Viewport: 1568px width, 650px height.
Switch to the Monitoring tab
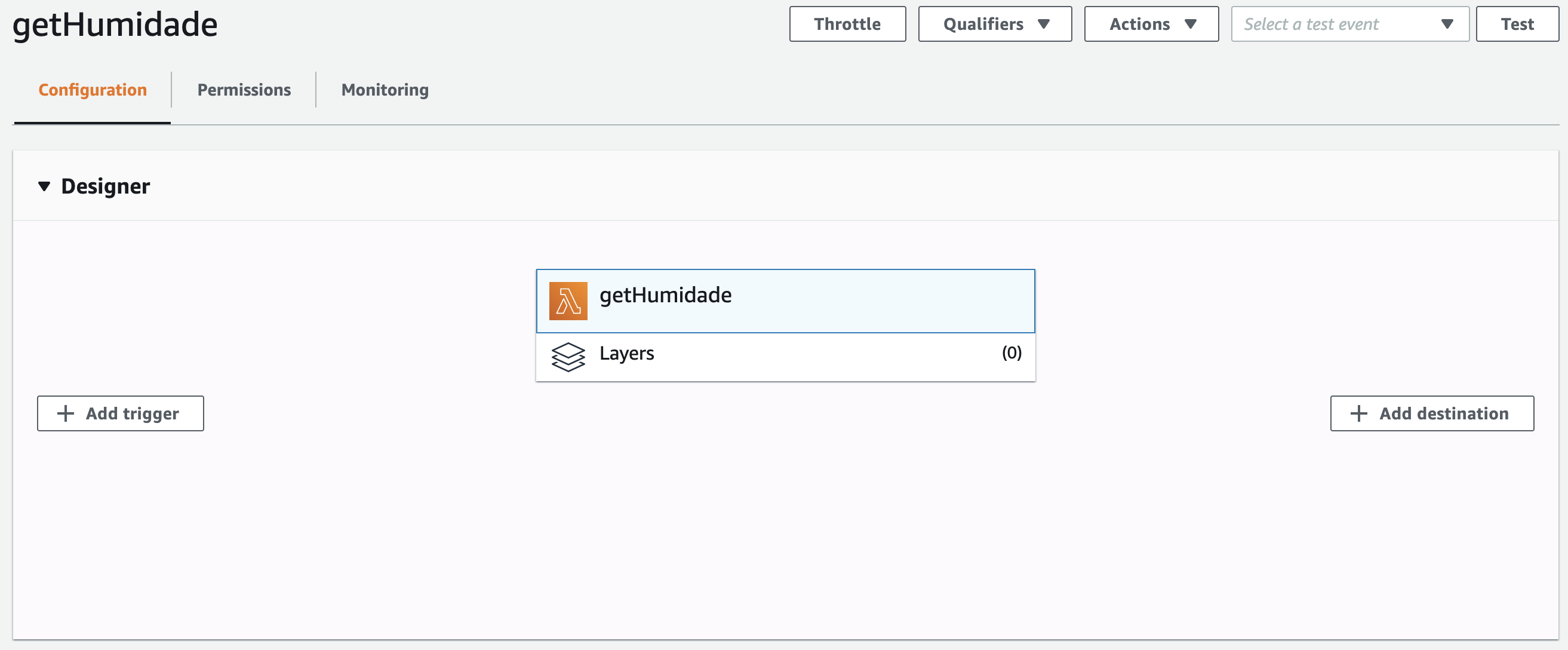(x=385, y=90)
